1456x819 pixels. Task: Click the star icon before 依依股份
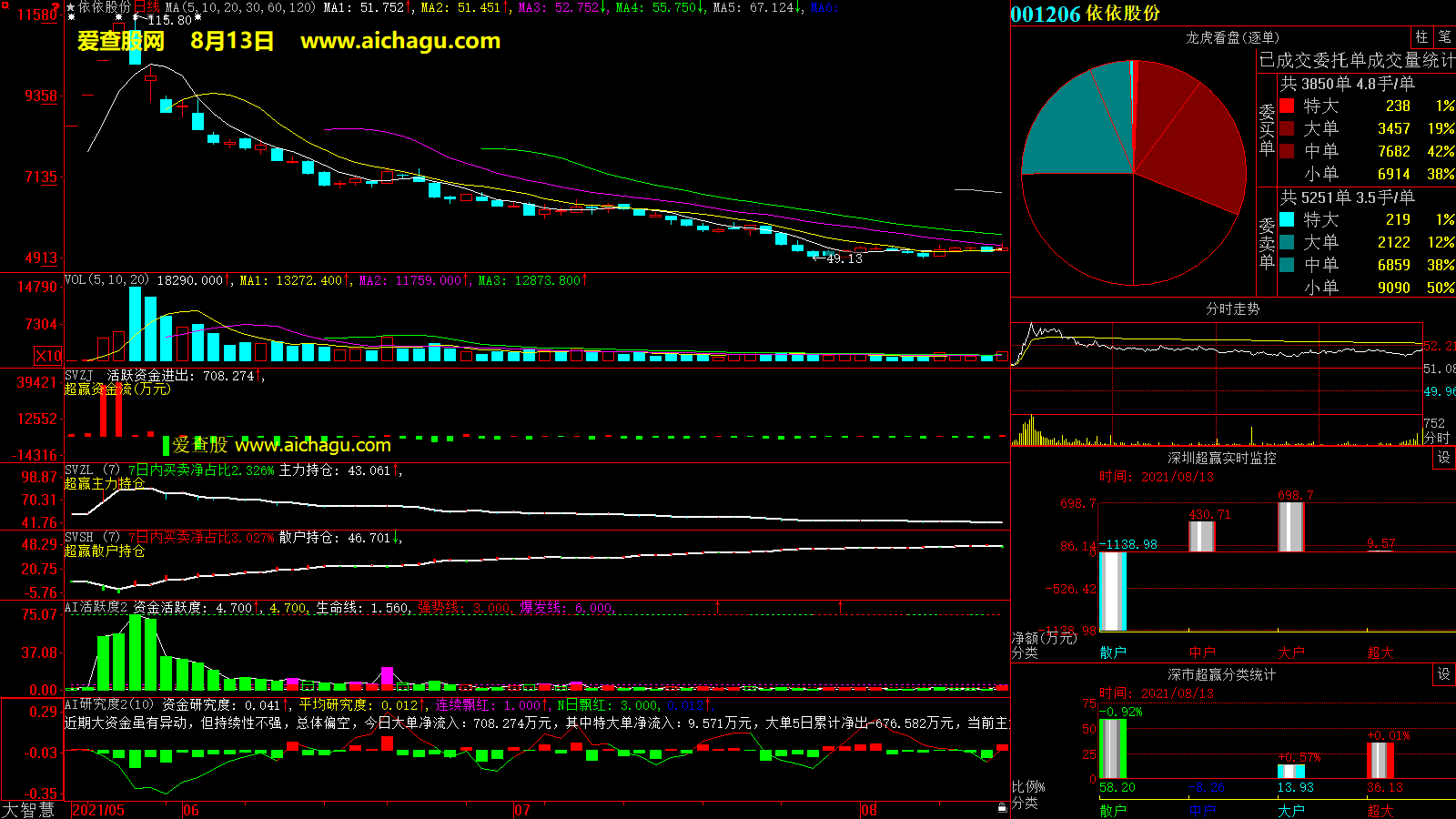click(71, 7)
